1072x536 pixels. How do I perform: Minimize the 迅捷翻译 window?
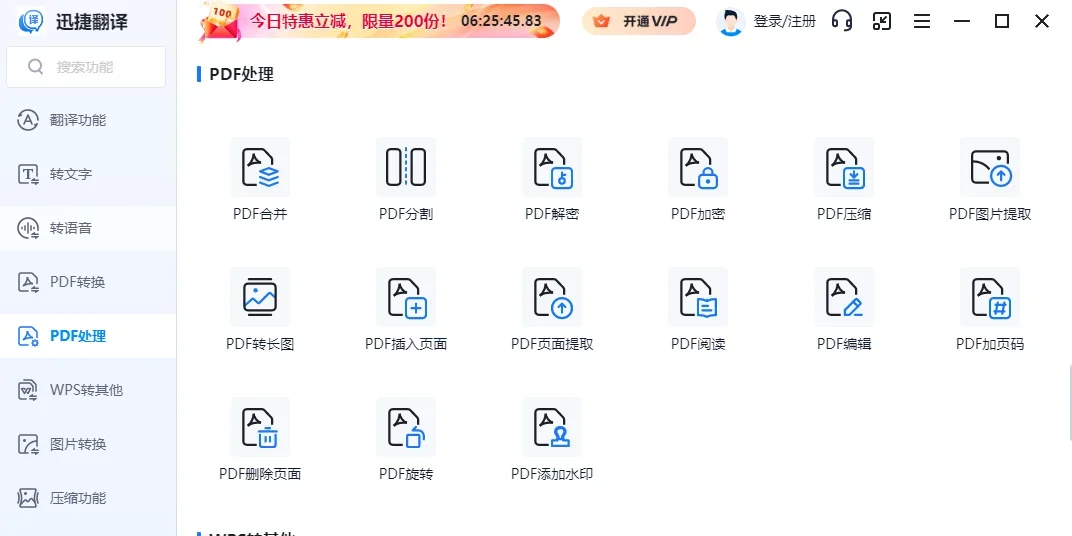click(962, 21)
